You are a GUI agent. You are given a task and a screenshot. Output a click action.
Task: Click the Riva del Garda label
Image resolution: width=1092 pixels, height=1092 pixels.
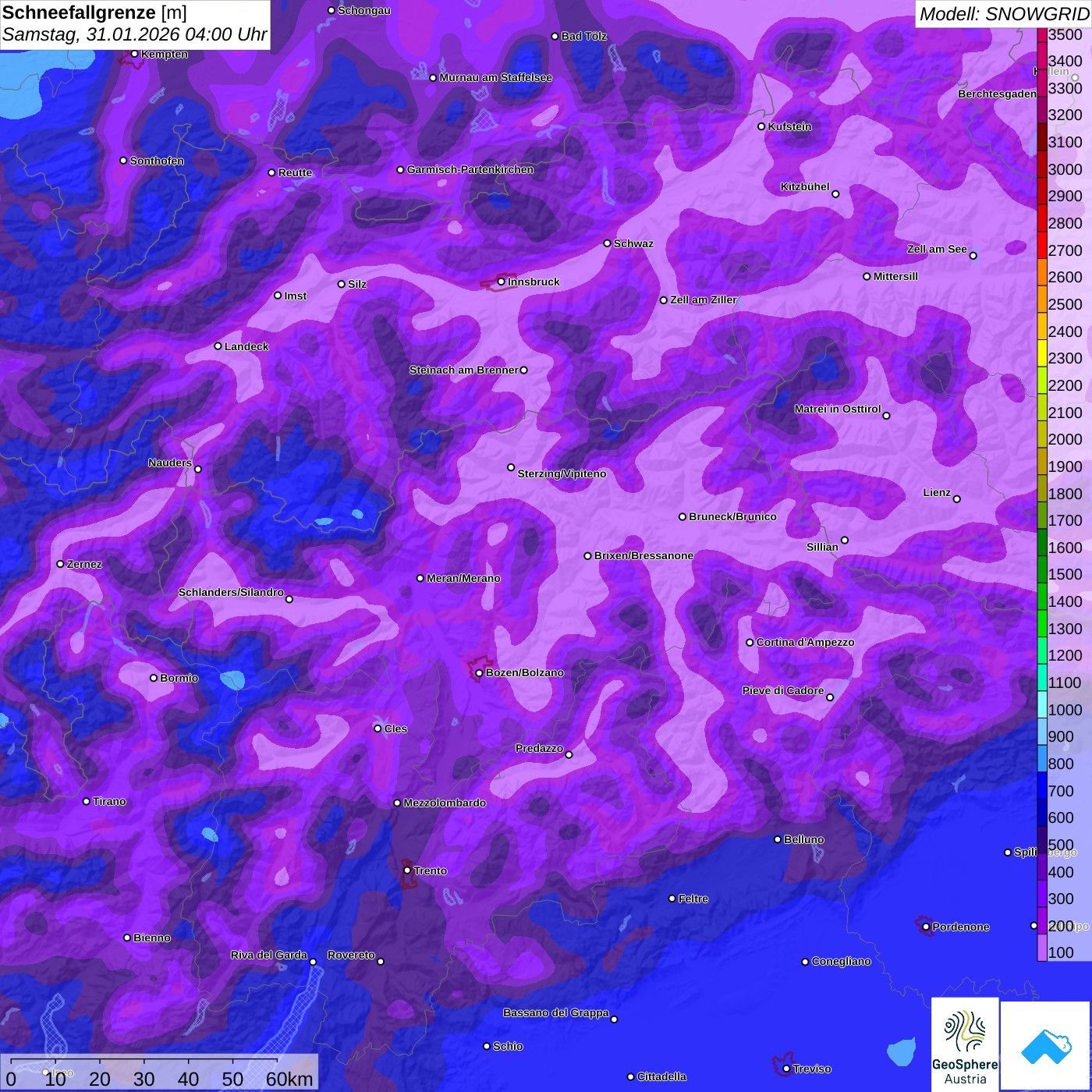269,955
